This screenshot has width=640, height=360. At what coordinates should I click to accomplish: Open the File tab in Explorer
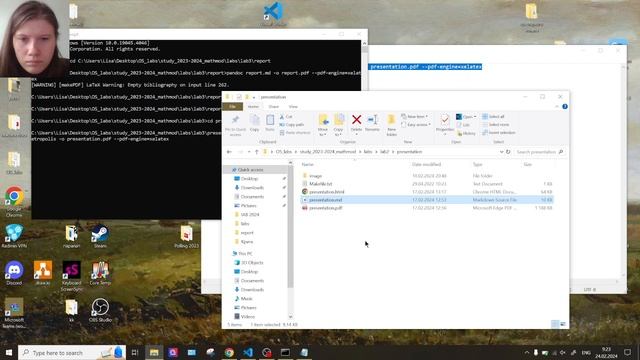coord(232,107)
